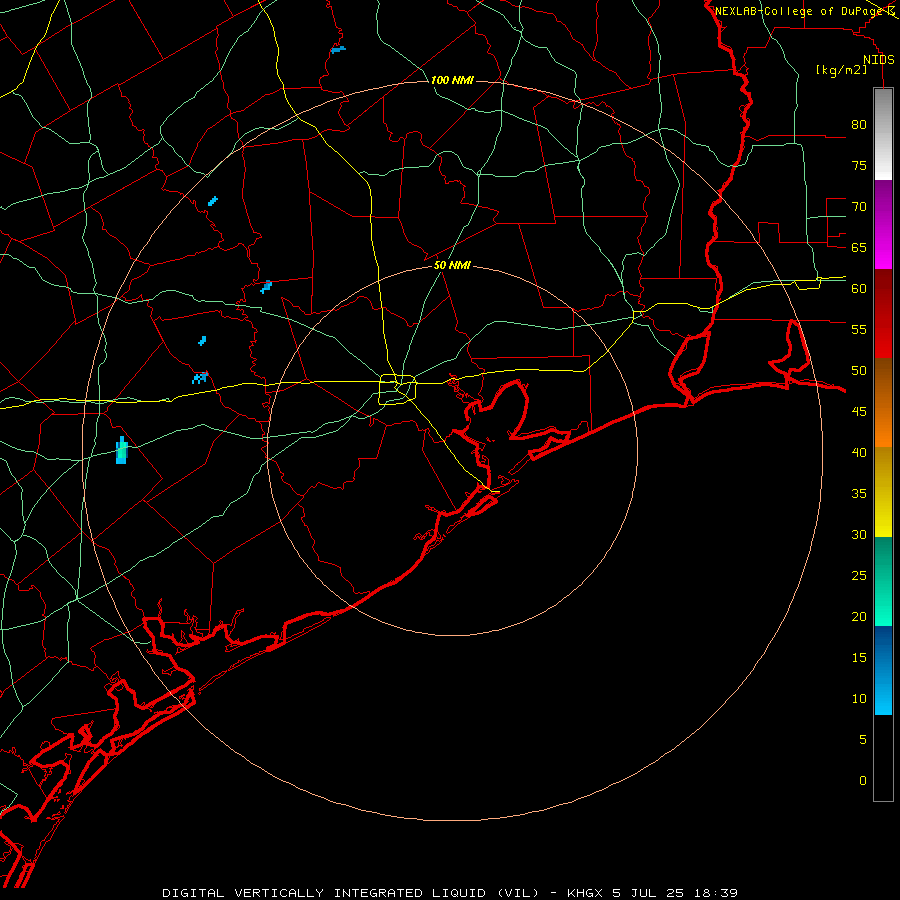Screen dimensions: 900x900
Task: Select the '65' value on the color scale
Action: (x=859, y=247)
